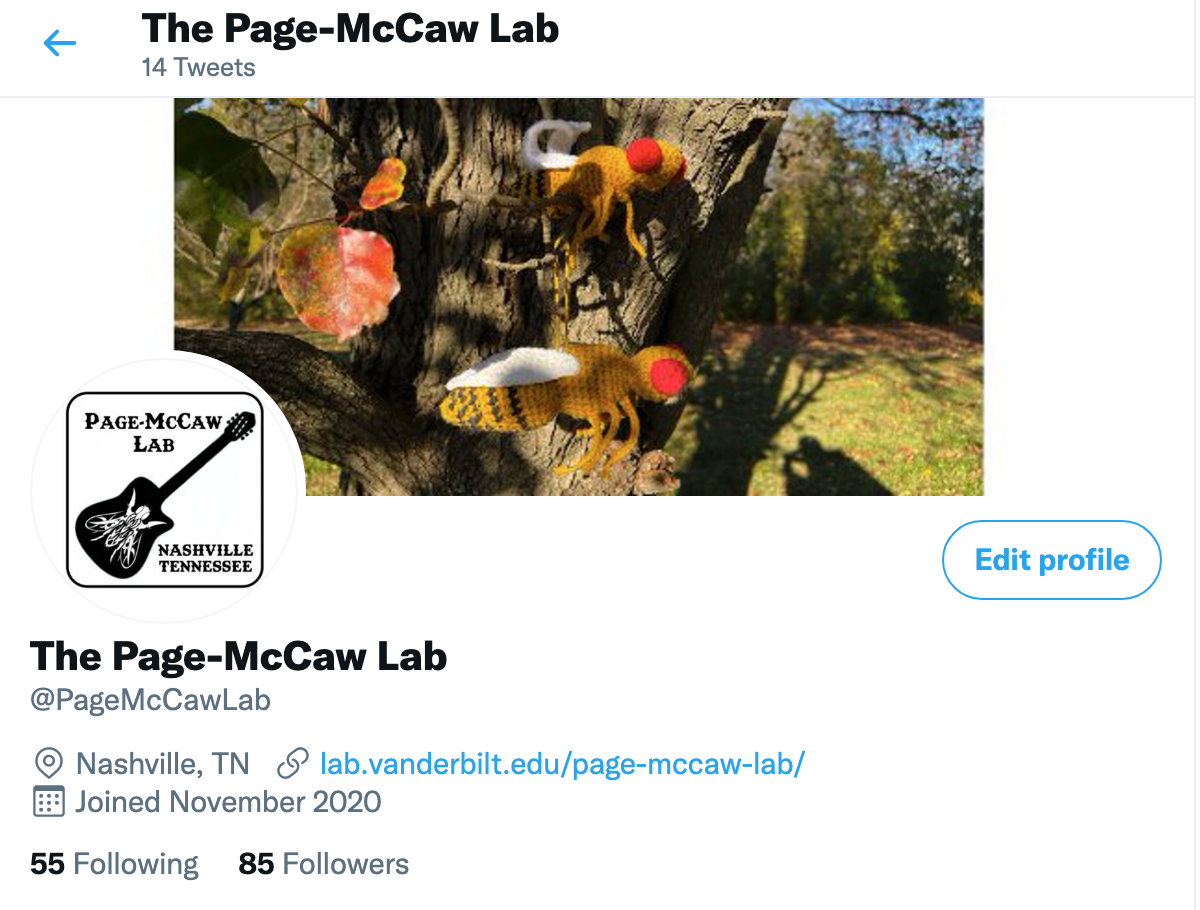The height and width of the screenshot is (910, 1200).
Task: View the 55 Following list
Action: pyautogui.click(x=114, y=864)
